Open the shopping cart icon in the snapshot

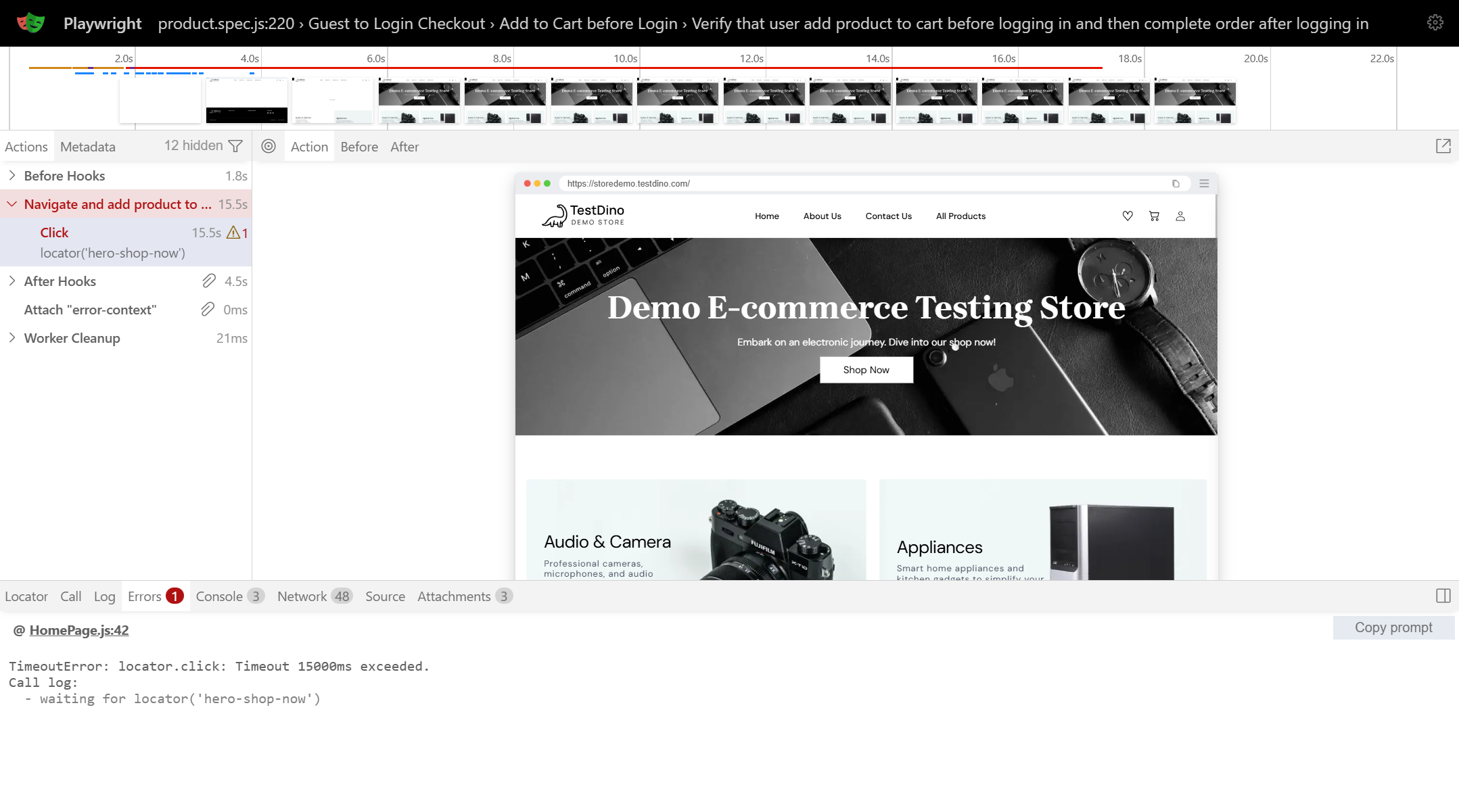pos(1154,216)
